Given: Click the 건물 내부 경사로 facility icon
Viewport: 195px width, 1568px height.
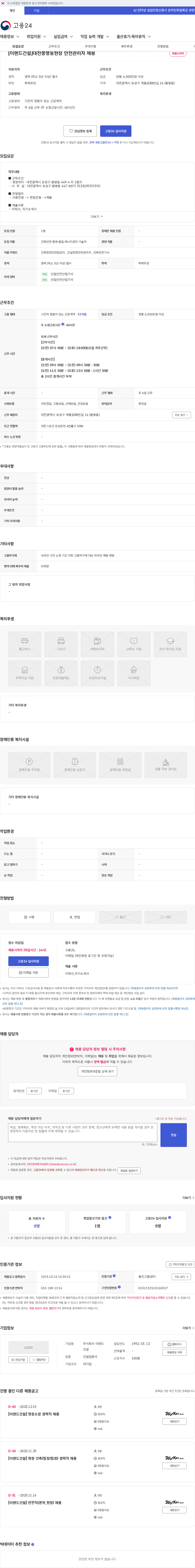Looking at the screenshot, I should [166, 765].
